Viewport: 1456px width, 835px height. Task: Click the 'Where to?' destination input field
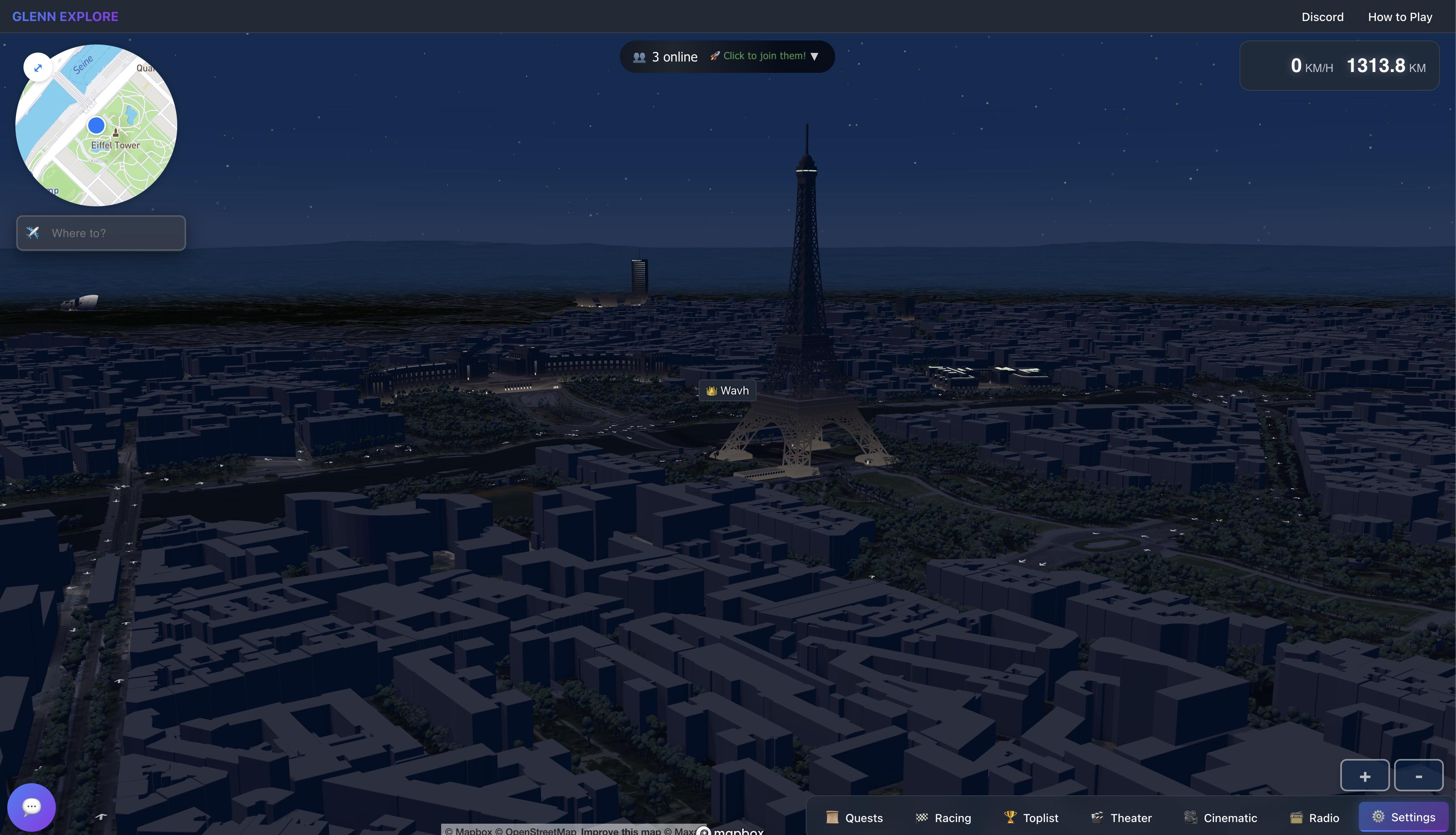(101, 233)
